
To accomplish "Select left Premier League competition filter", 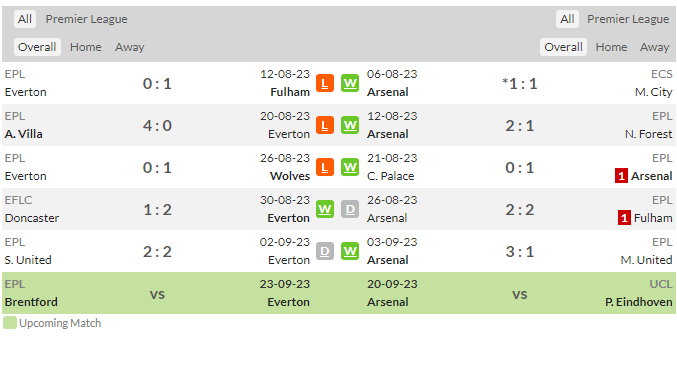I will click(x=86, y=19).
